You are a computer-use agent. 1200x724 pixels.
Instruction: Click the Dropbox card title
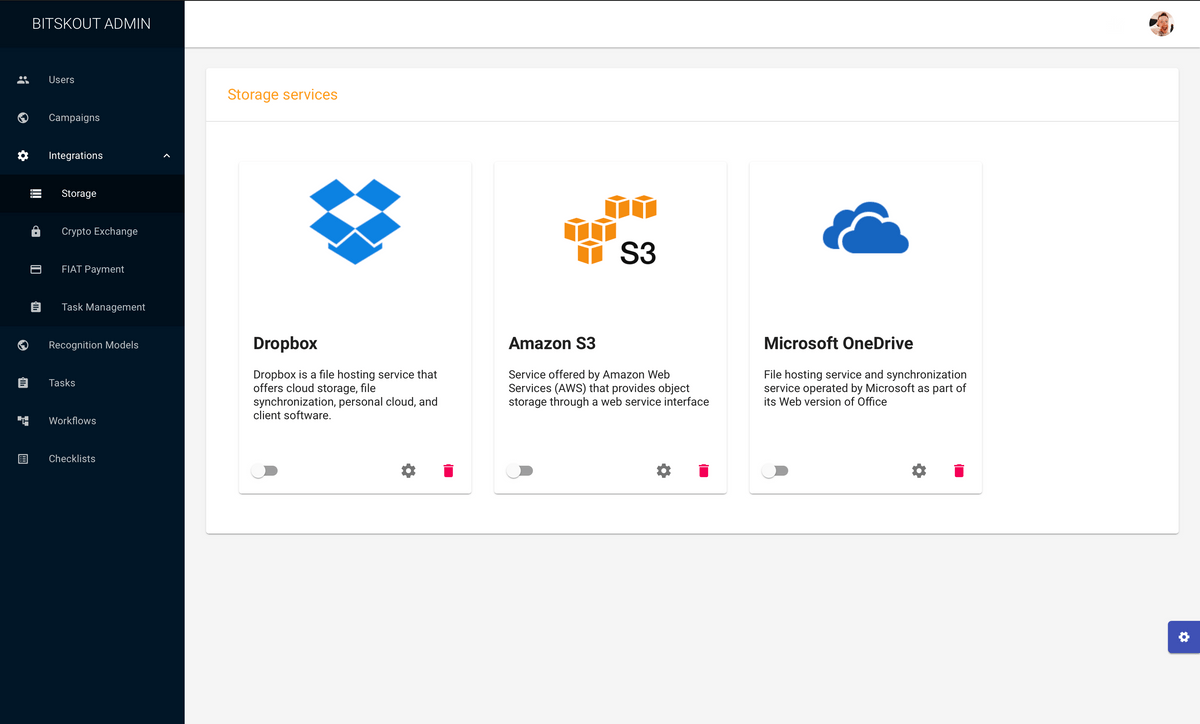(x=285, y=343)
